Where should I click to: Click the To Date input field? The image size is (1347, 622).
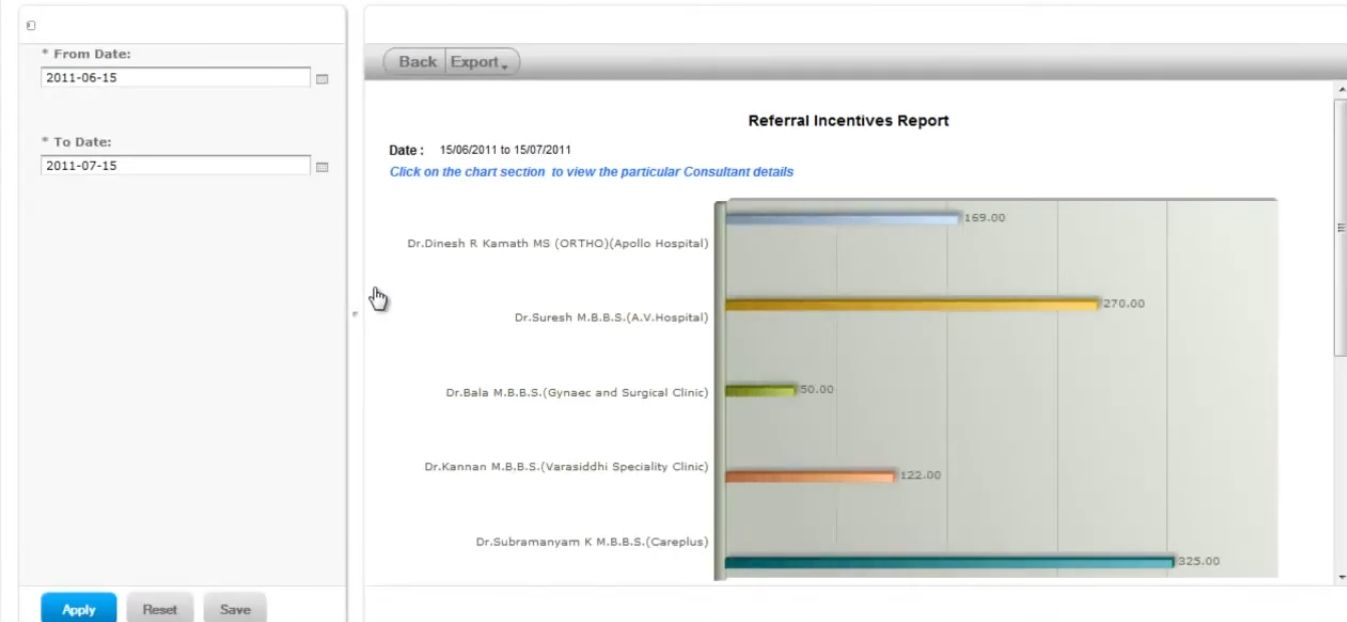point(176,165)
